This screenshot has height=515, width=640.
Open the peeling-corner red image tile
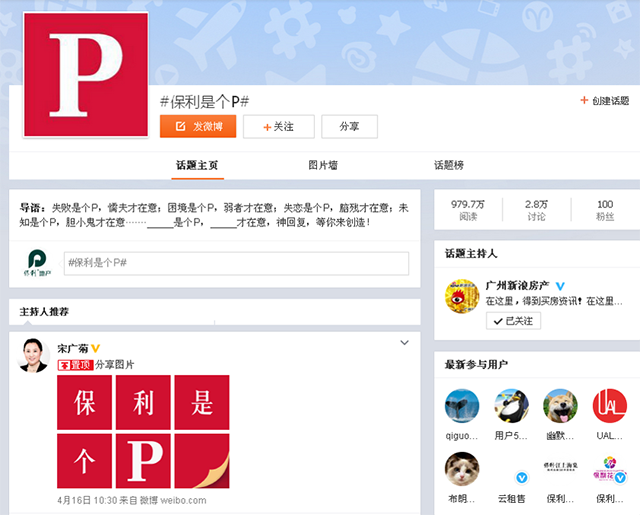coord(202,461)
